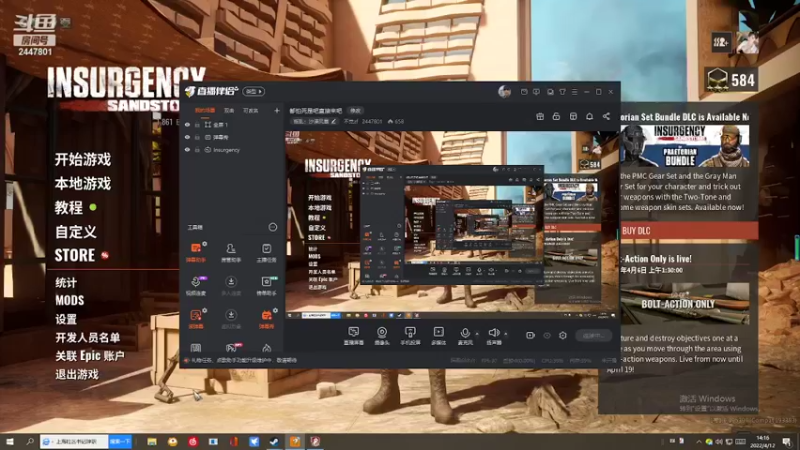This screenshot has height=450, width=800.
Task: Open the BOLT-ACTION ONLY news thumbnail
Action: coord(685,303)
